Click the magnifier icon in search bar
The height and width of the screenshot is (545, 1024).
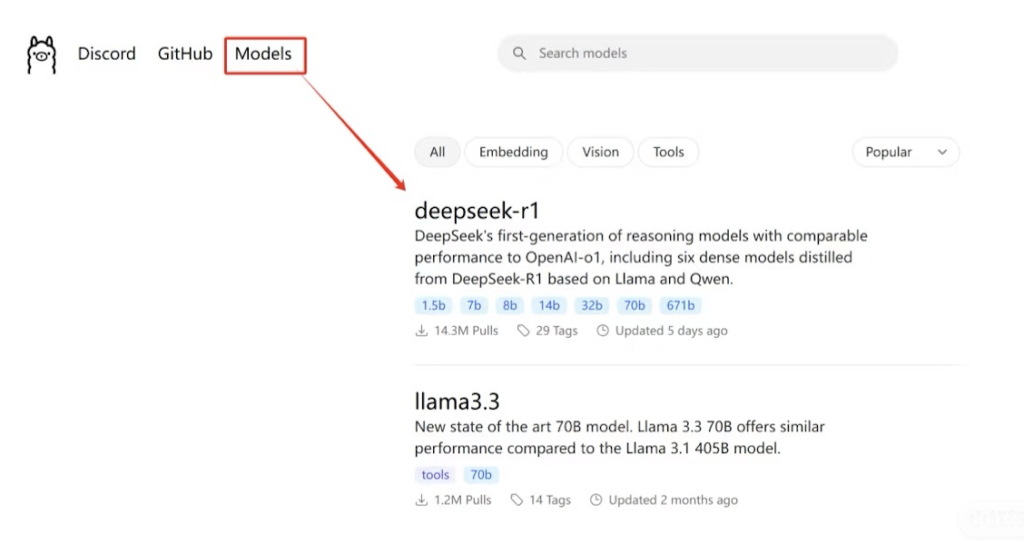519,54
